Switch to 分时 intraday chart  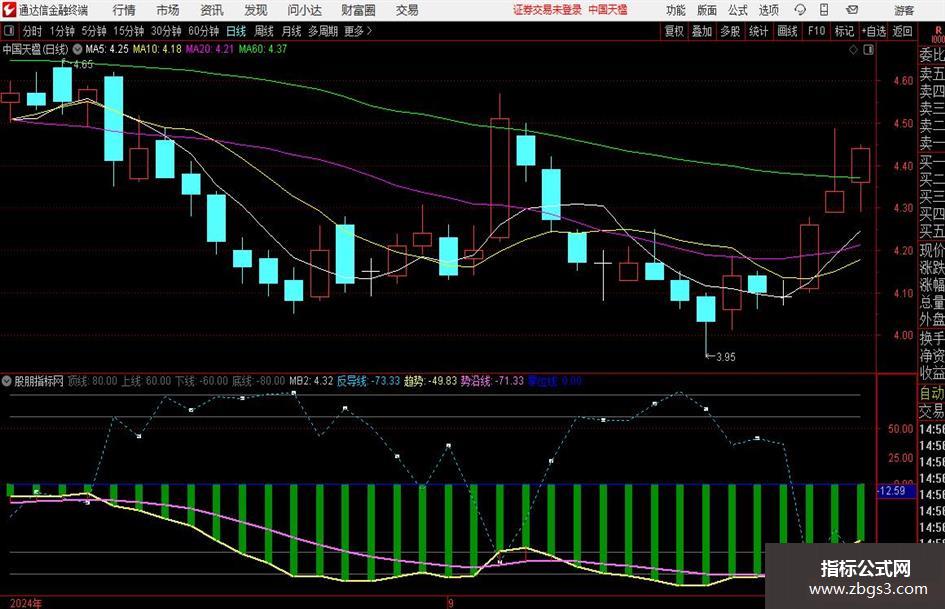tap(33, 31)
